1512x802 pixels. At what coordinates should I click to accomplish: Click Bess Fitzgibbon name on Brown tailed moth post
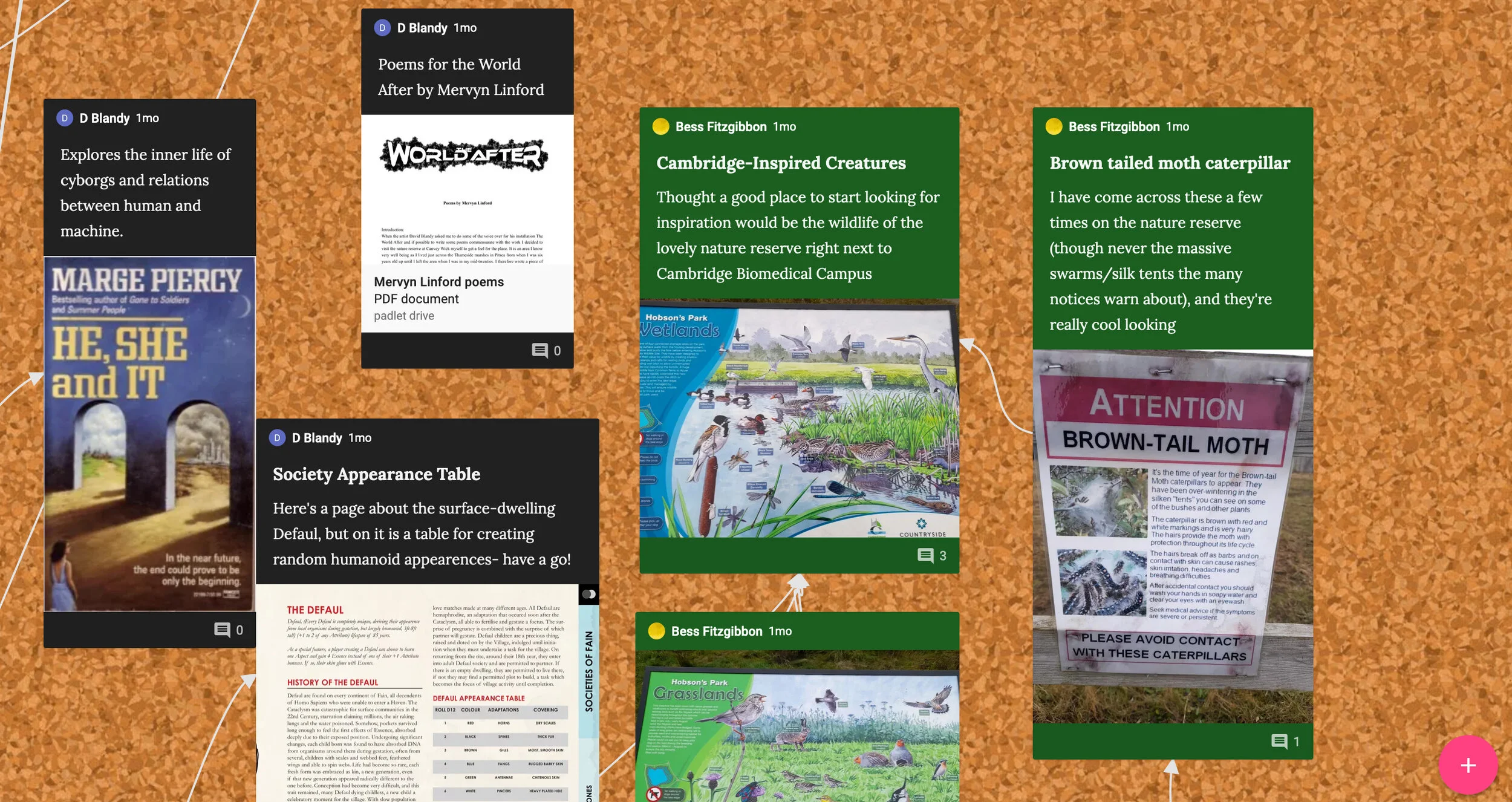(x=1114, y=126)
